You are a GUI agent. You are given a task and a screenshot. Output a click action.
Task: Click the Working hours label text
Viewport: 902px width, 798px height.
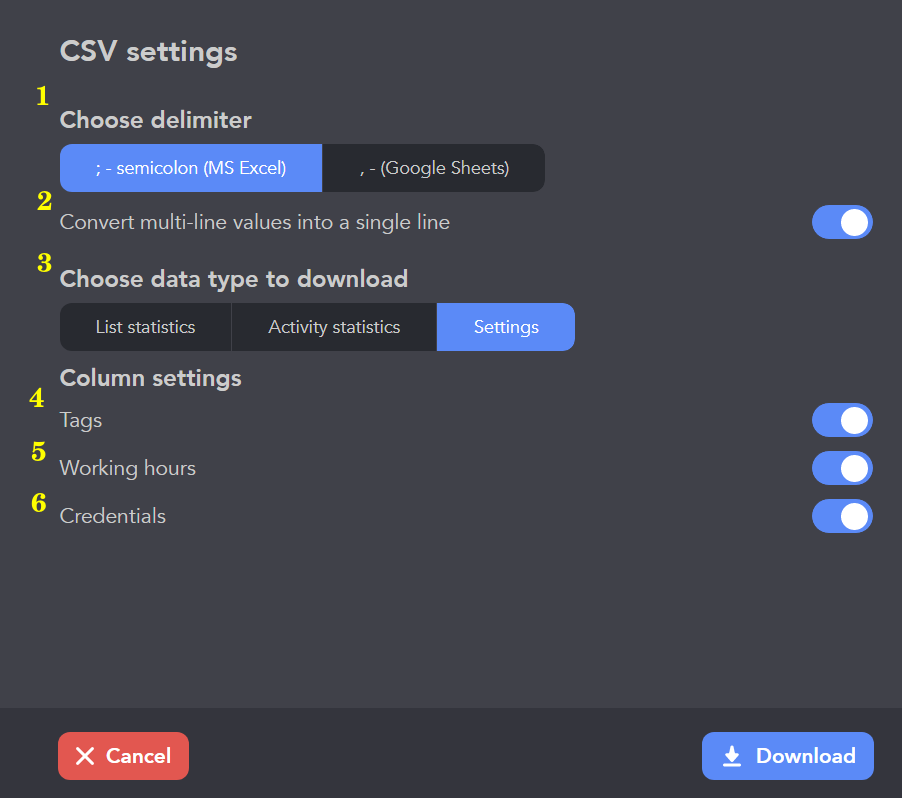pos(128,468)
